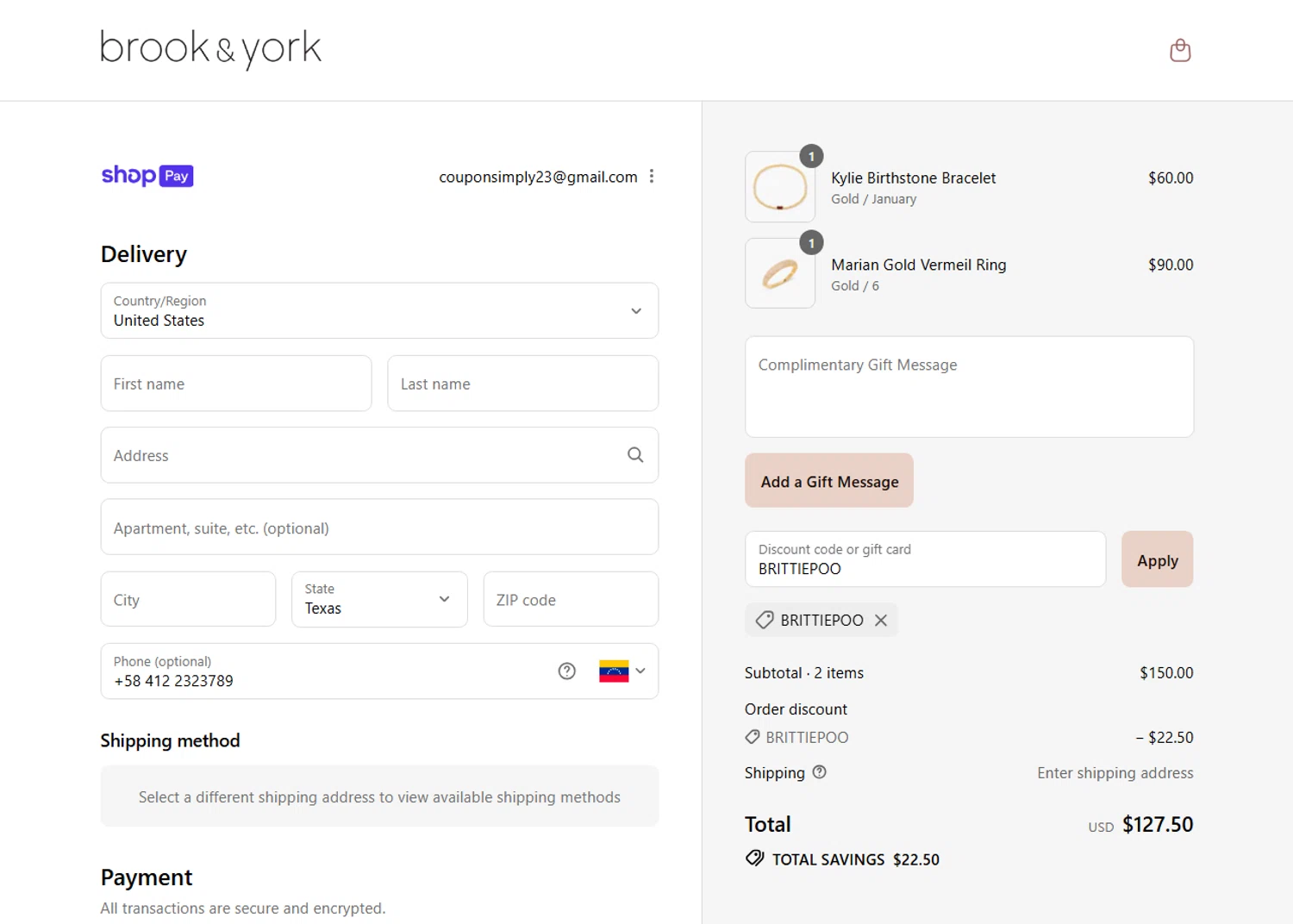Click the Shop Pay logo
The image size is (1293, 924).
[147, 176]
